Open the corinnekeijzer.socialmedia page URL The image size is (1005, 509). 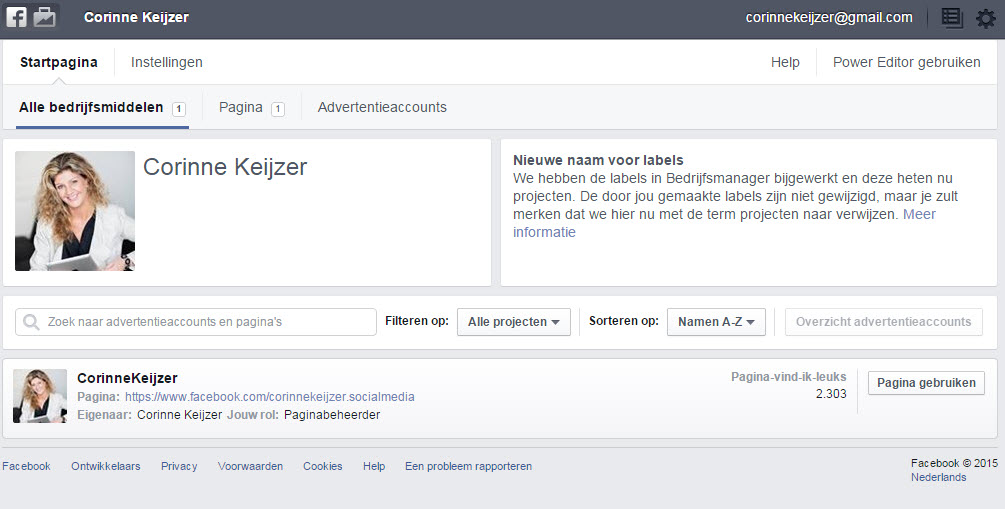(270, 397)
